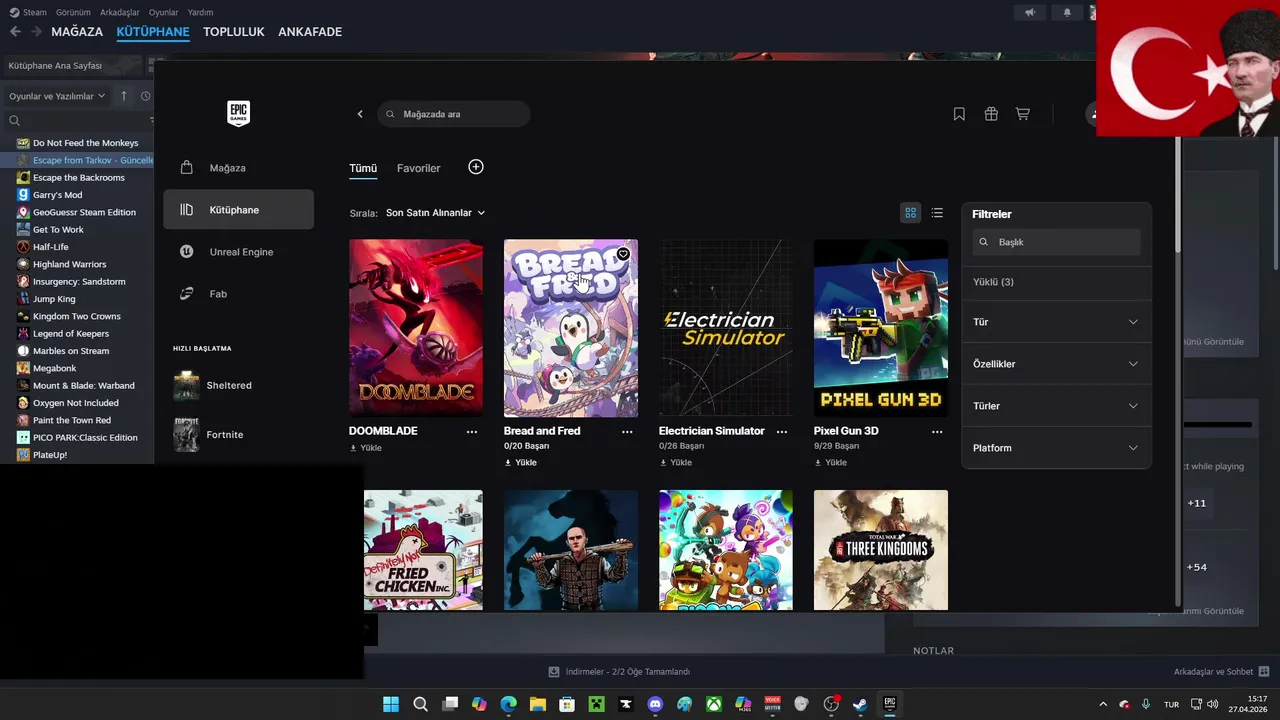The height and width of the screenshot is (720, 1280).
Task: Toggle Steam recent activity clock icon
Action: (146, 96)
